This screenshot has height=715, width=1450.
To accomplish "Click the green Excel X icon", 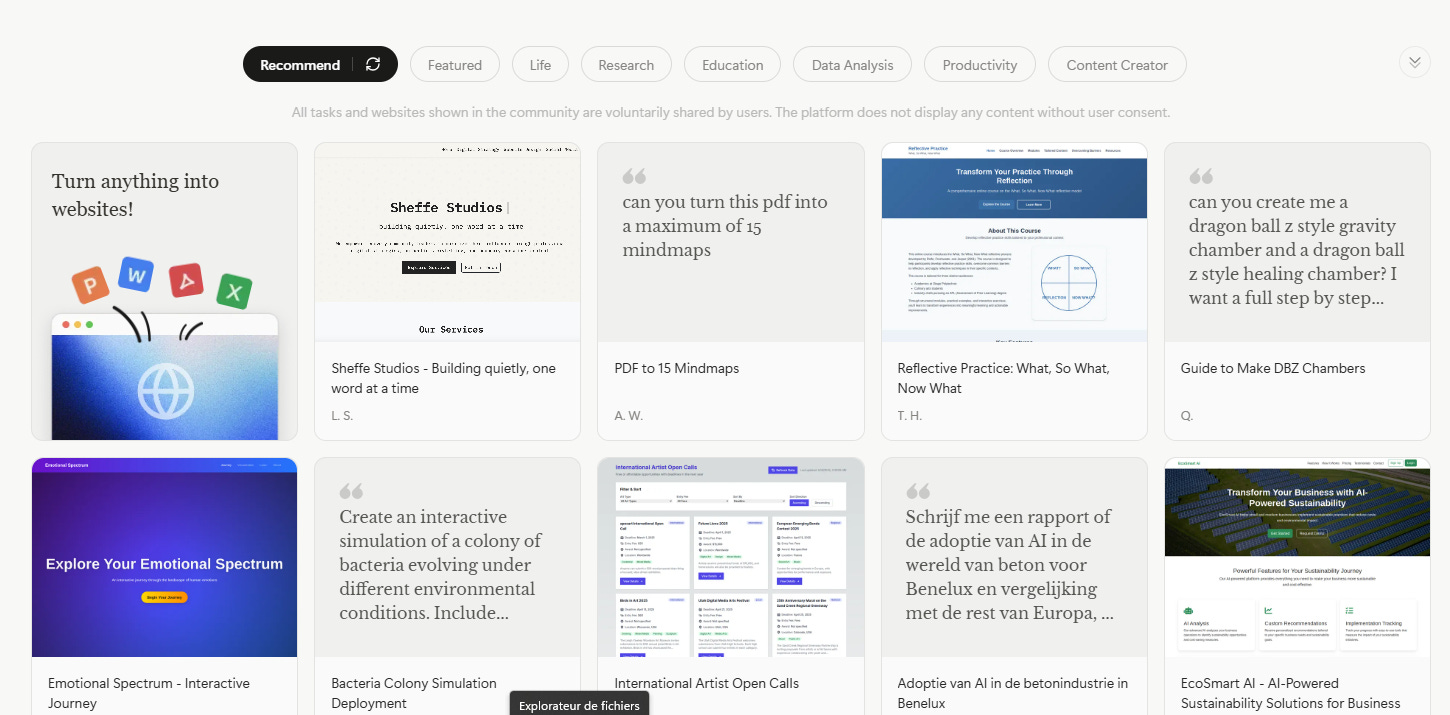I will [x=234, y=292].
